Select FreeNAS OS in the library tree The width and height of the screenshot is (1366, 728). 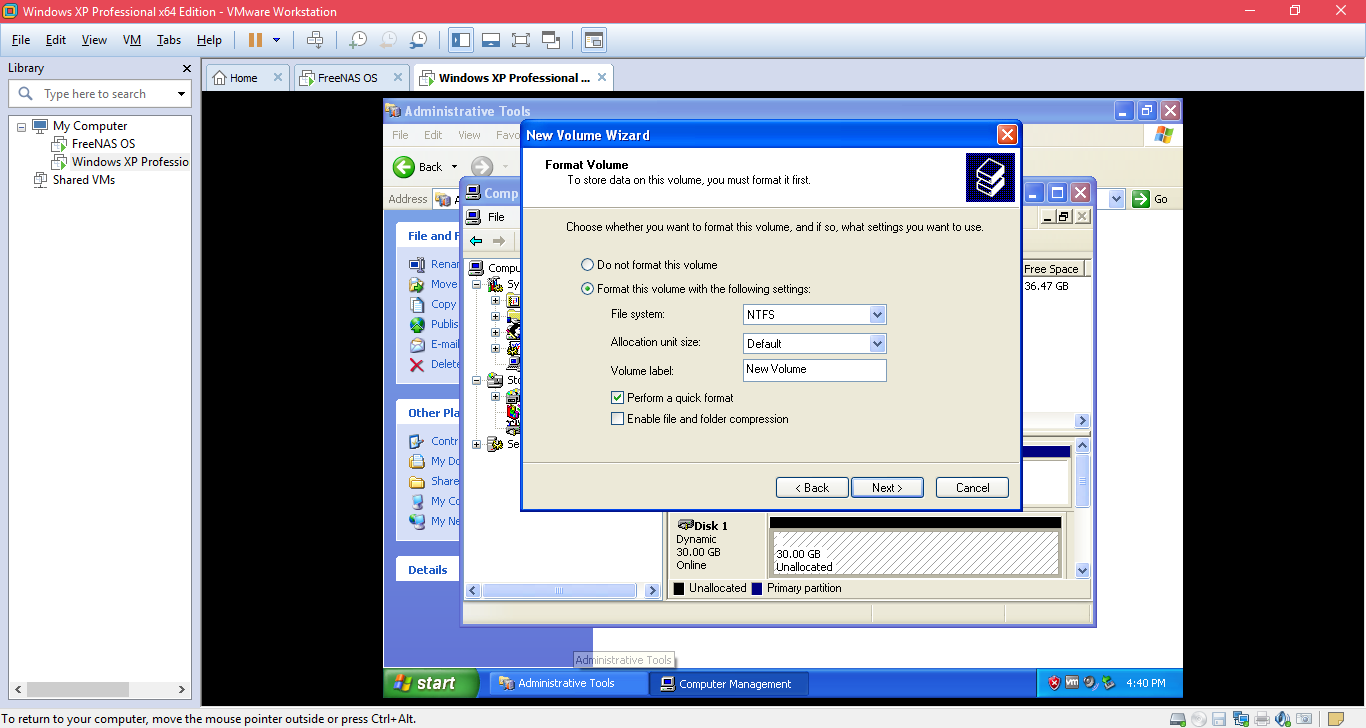[x=103, y=144]
